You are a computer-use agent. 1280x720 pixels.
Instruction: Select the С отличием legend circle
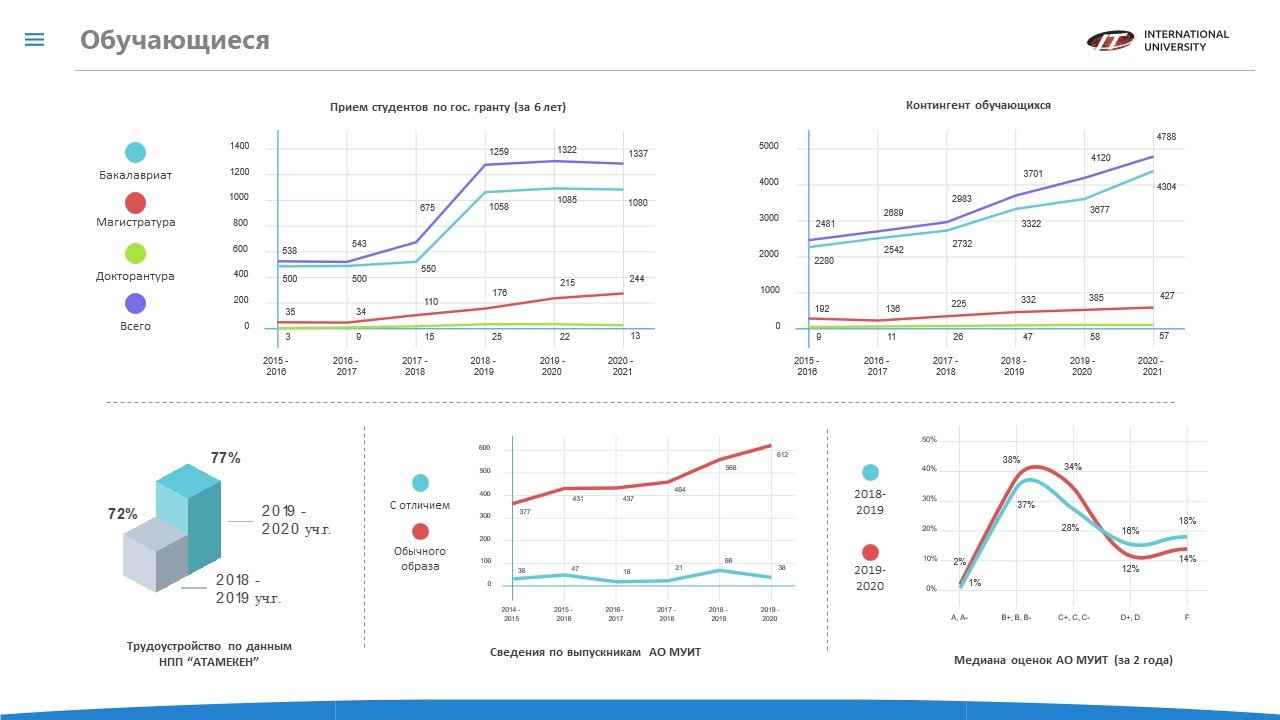click(420, 483)
